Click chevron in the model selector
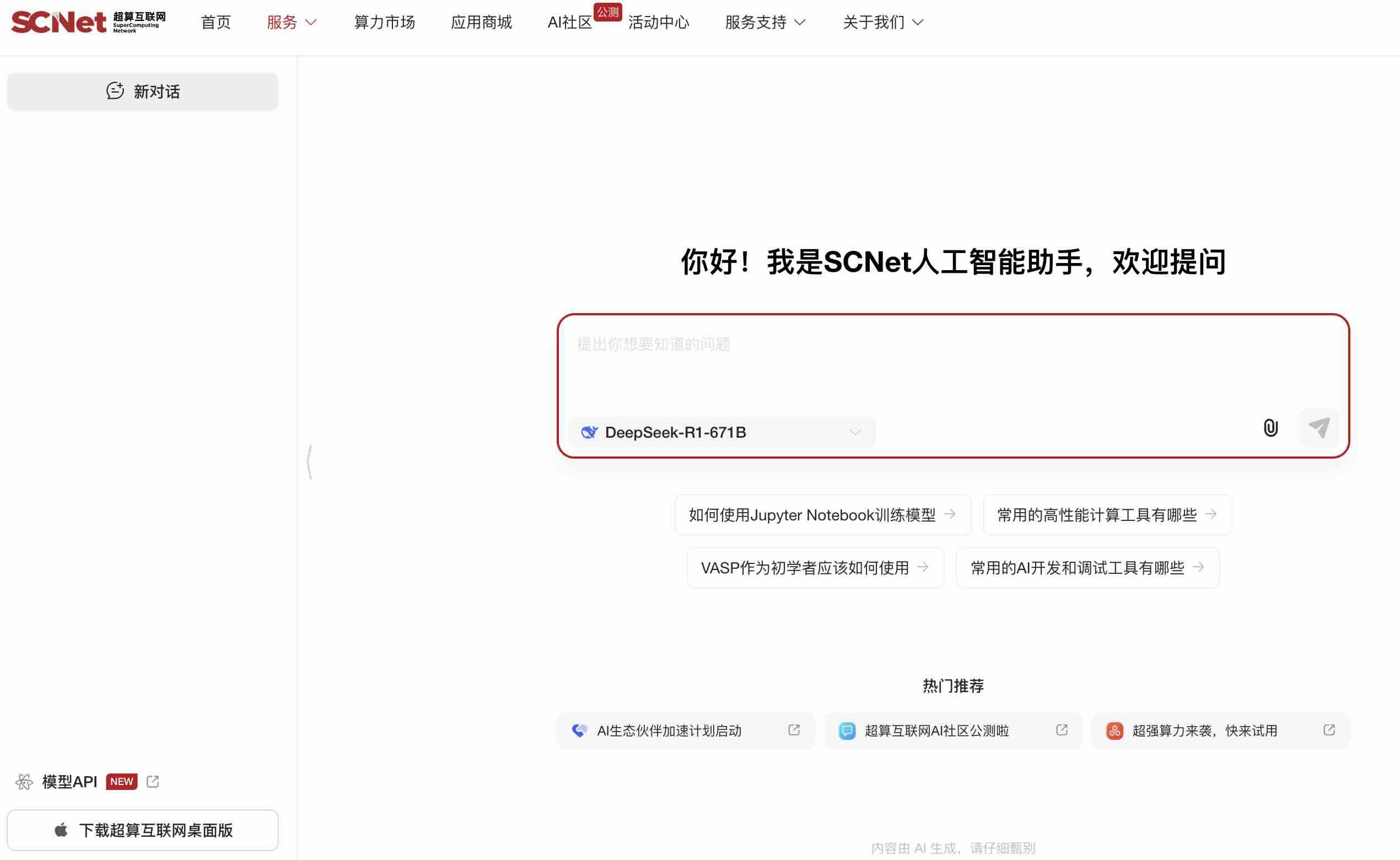 pos(855,432)
